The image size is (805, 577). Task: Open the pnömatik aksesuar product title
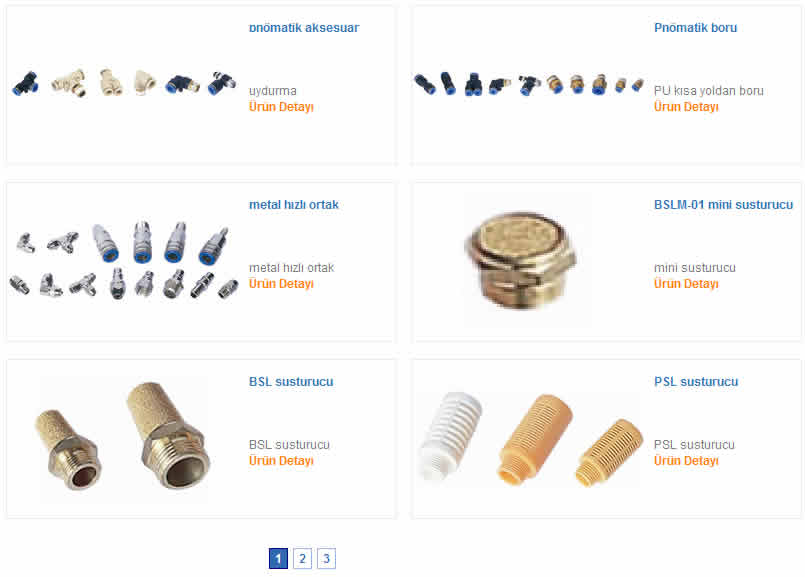[x=304, y=28]
